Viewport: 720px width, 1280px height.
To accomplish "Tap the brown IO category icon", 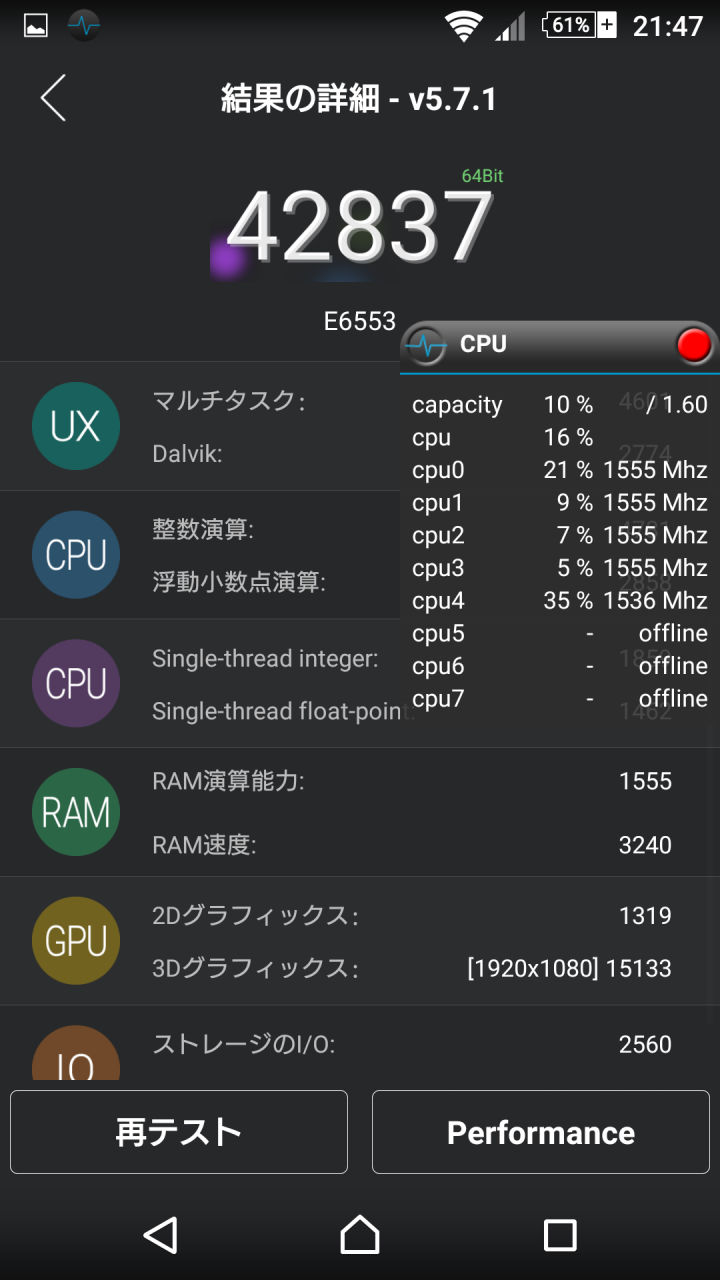I will (x=76, y=1055).
